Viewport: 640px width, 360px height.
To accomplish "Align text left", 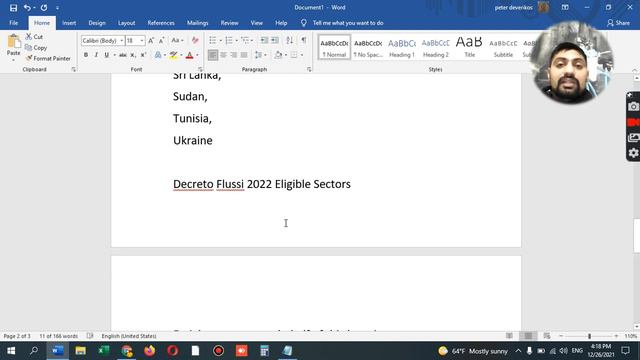I will 213,55.
